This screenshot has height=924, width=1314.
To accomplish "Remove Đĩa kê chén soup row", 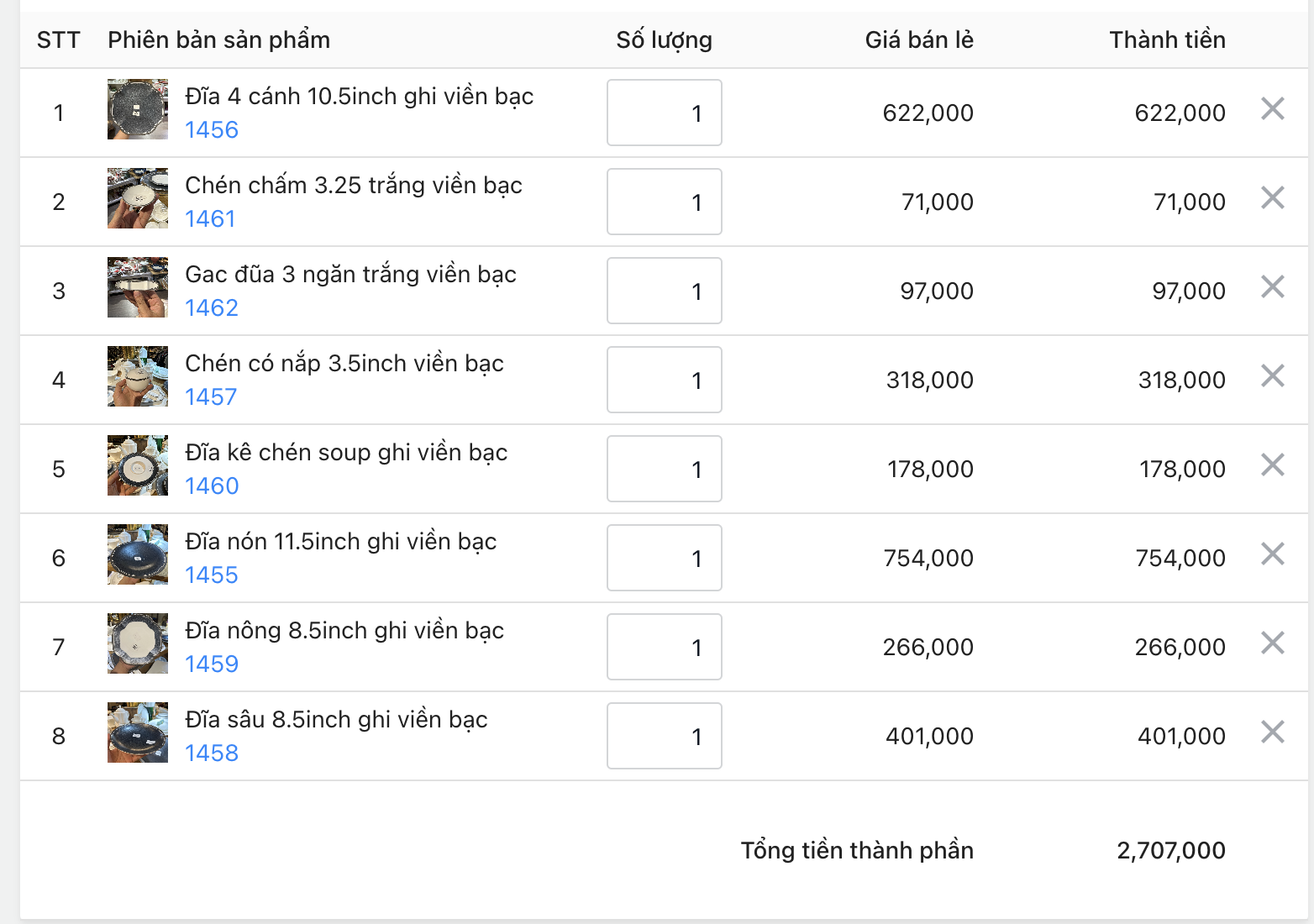I will click(x=1273, y=465).
